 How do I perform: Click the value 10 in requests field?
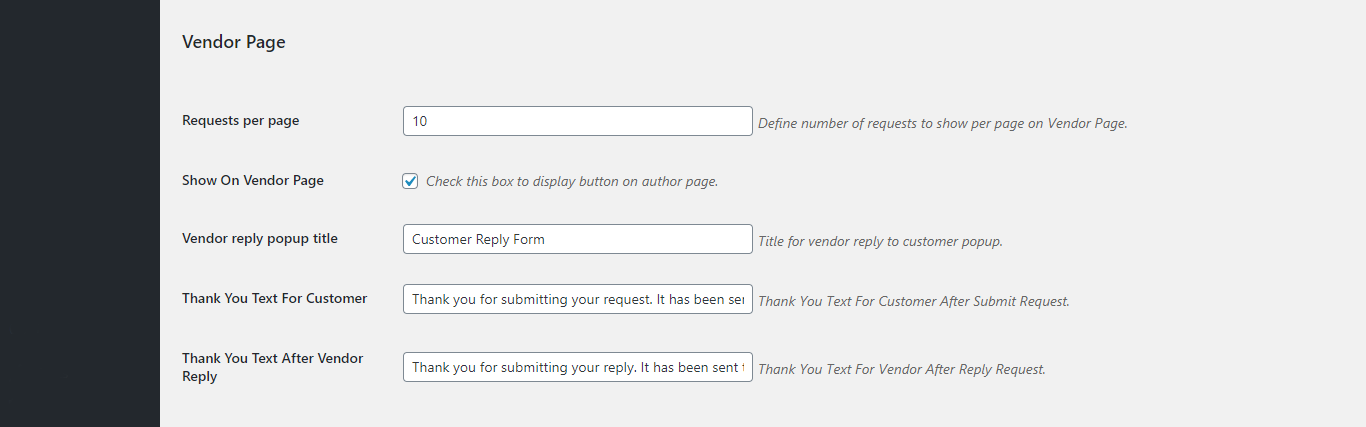420,121
